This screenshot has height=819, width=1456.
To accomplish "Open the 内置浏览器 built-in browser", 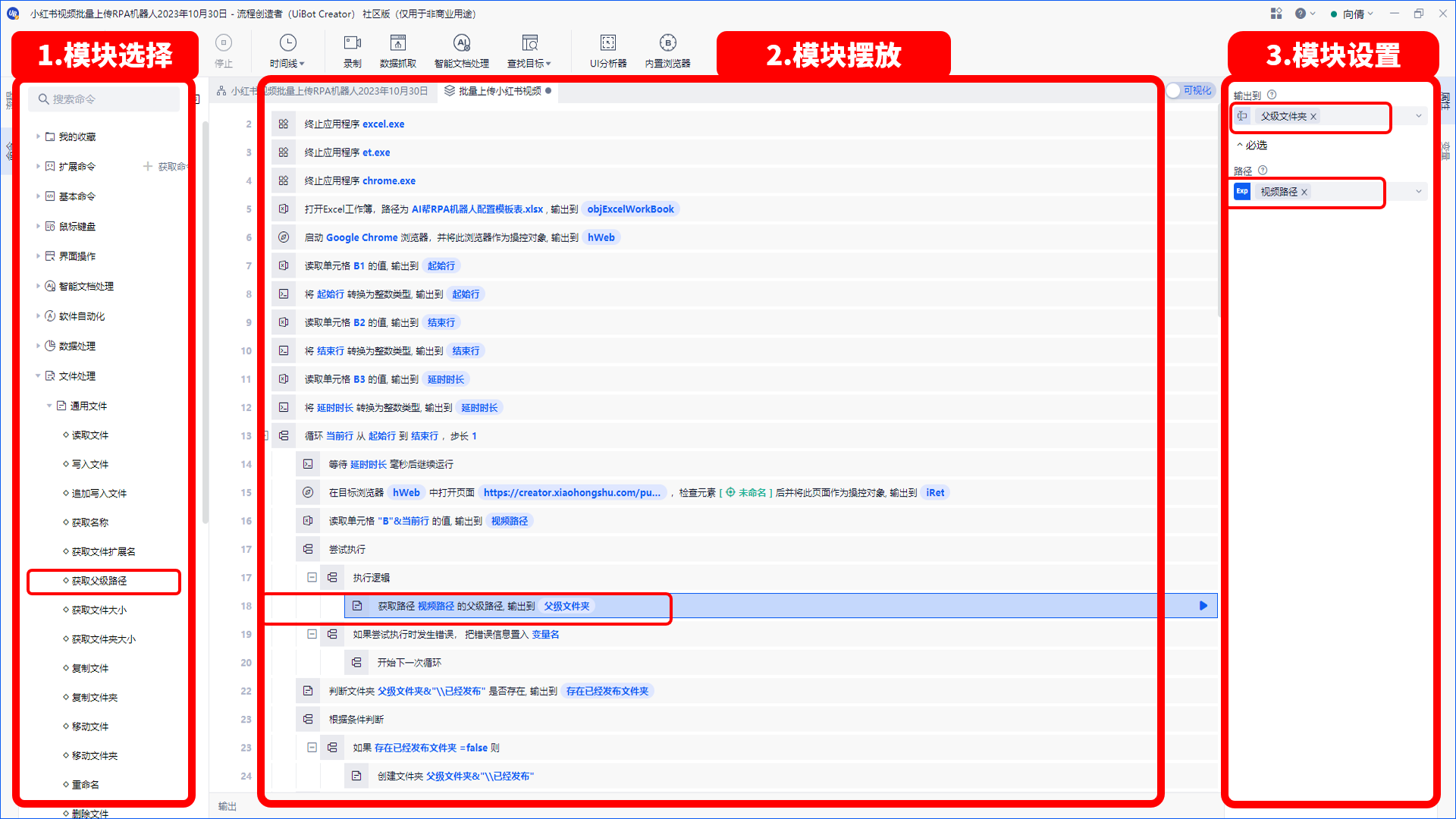I will click(668, 50).
